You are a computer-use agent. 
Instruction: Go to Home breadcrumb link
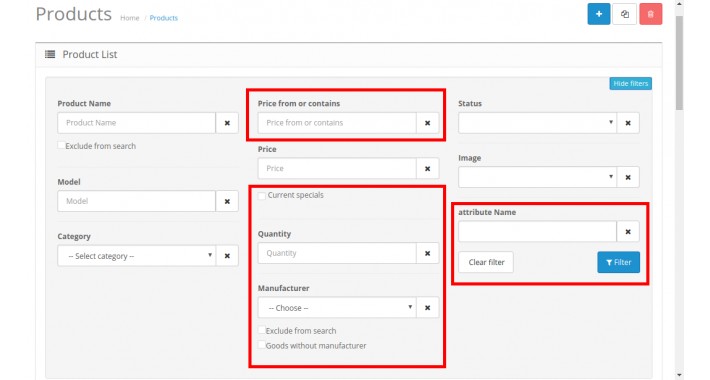click(130, 18)
